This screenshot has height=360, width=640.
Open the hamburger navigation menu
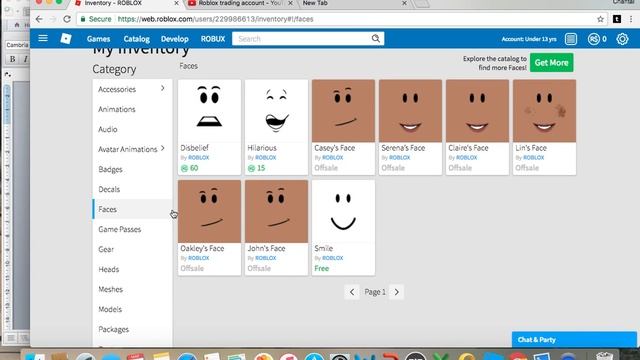(x=43, y=38)
